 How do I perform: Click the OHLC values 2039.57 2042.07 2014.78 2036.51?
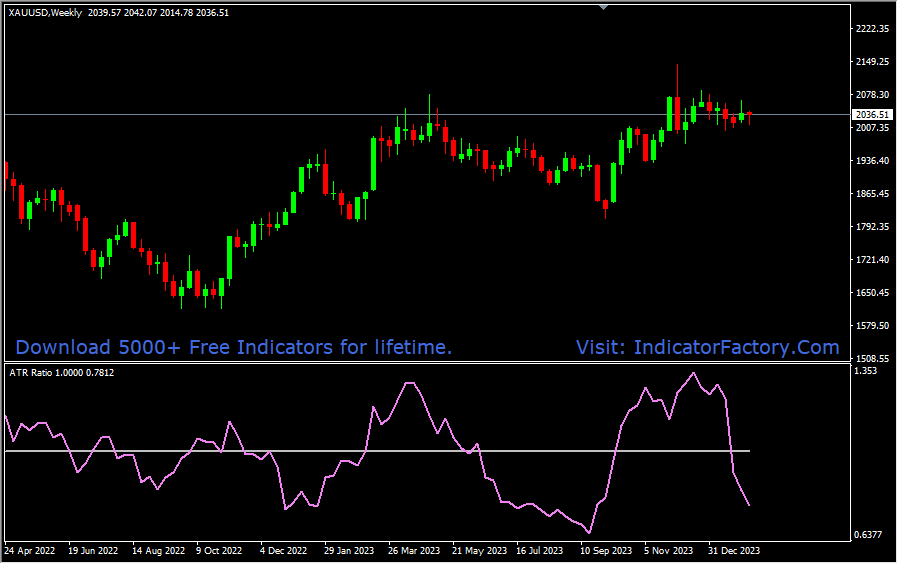[x=158, y=13]
